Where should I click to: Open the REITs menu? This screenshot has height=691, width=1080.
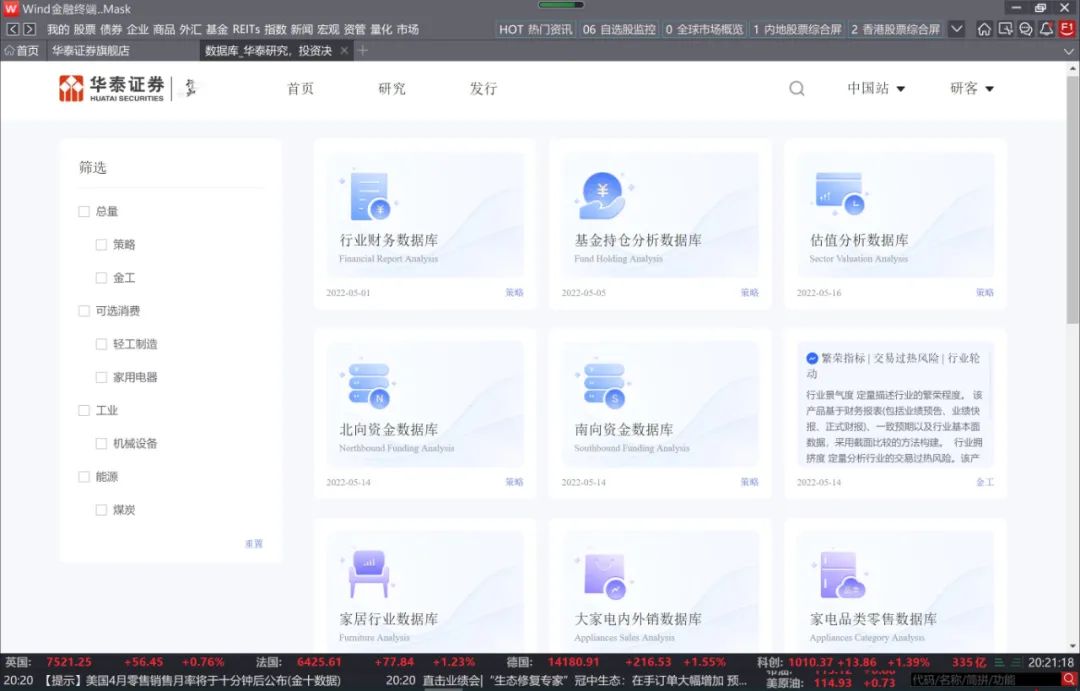click(x=246, y=30)
